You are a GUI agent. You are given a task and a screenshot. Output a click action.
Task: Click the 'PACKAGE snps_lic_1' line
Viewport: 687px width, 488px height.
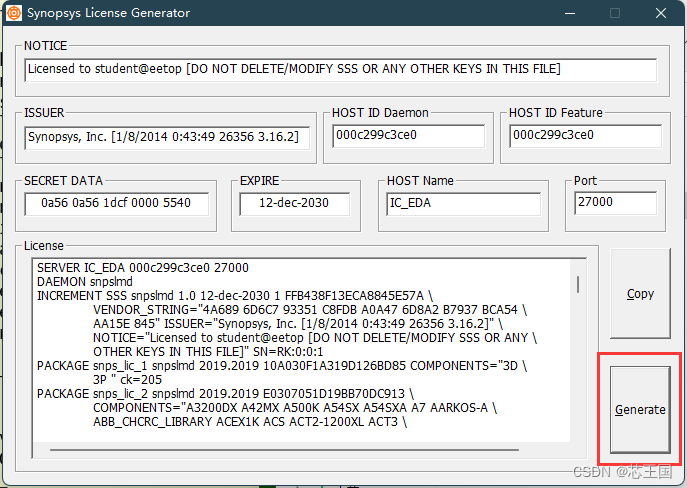point(282,366)
